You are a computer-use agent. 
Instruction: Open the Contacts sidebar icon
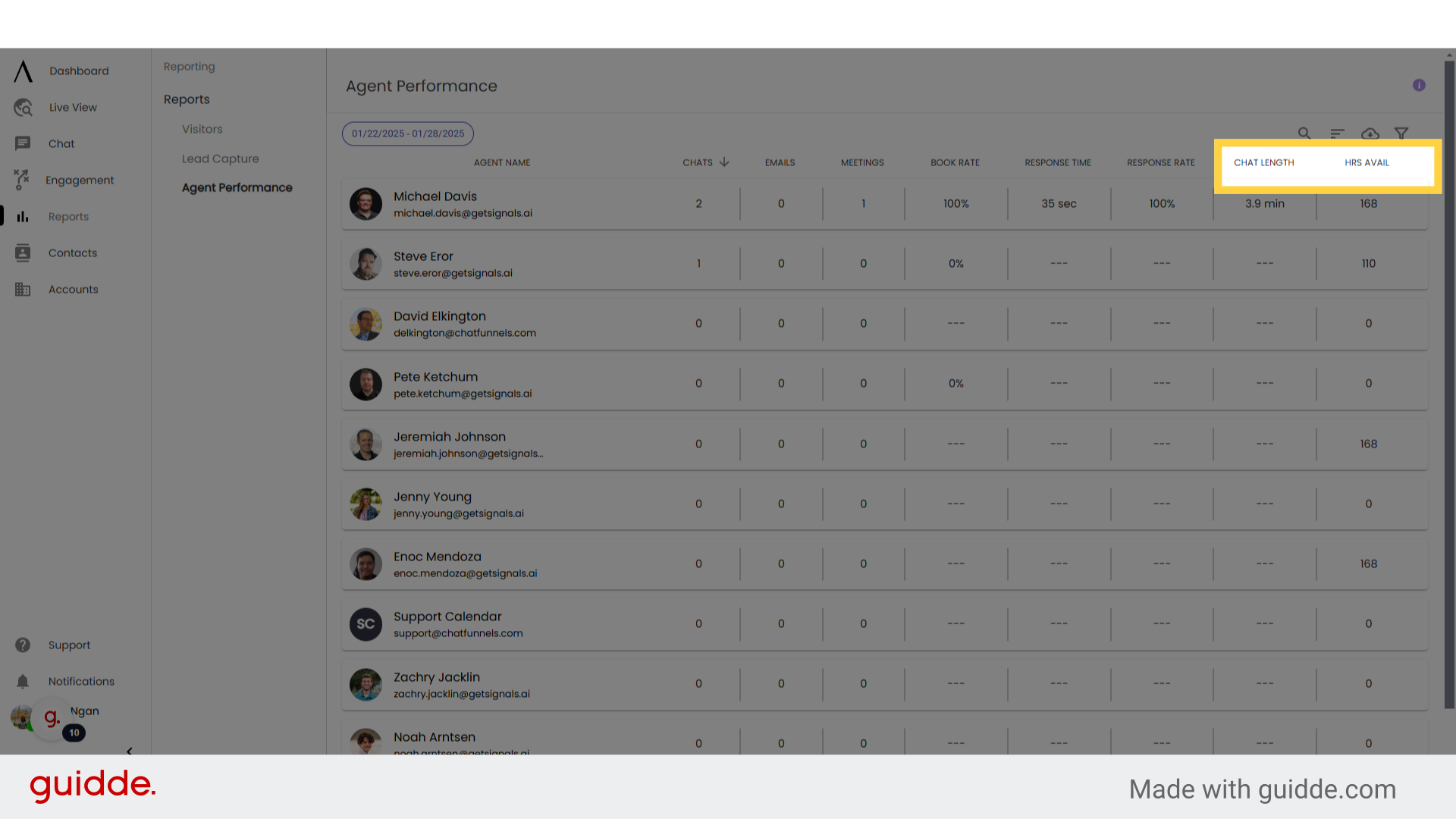point(23,253)
